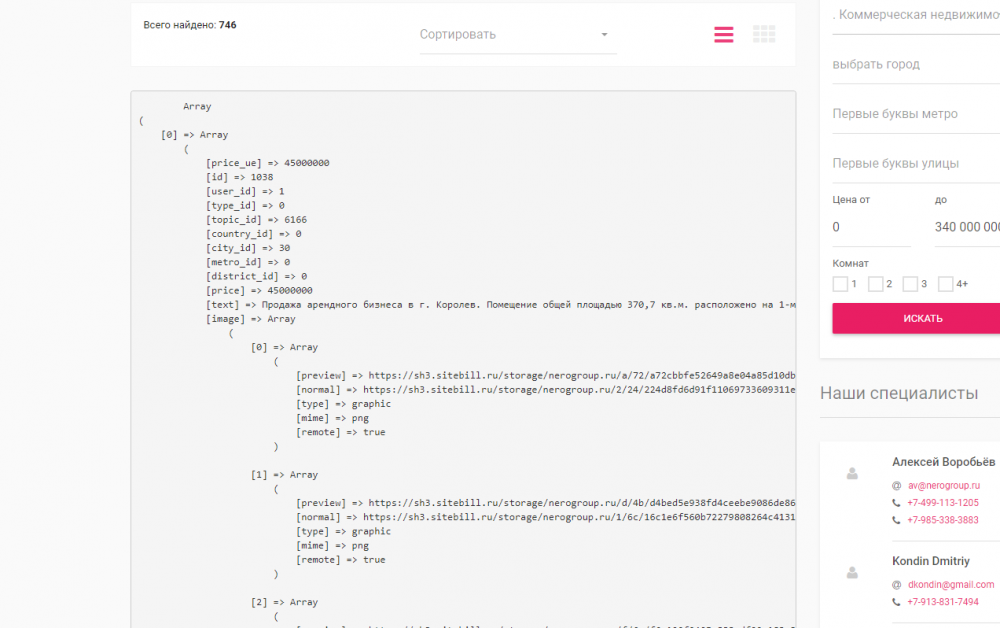Open email link av@nerogroup.ru
1000x628 pixels.
(x=944, y=485)
